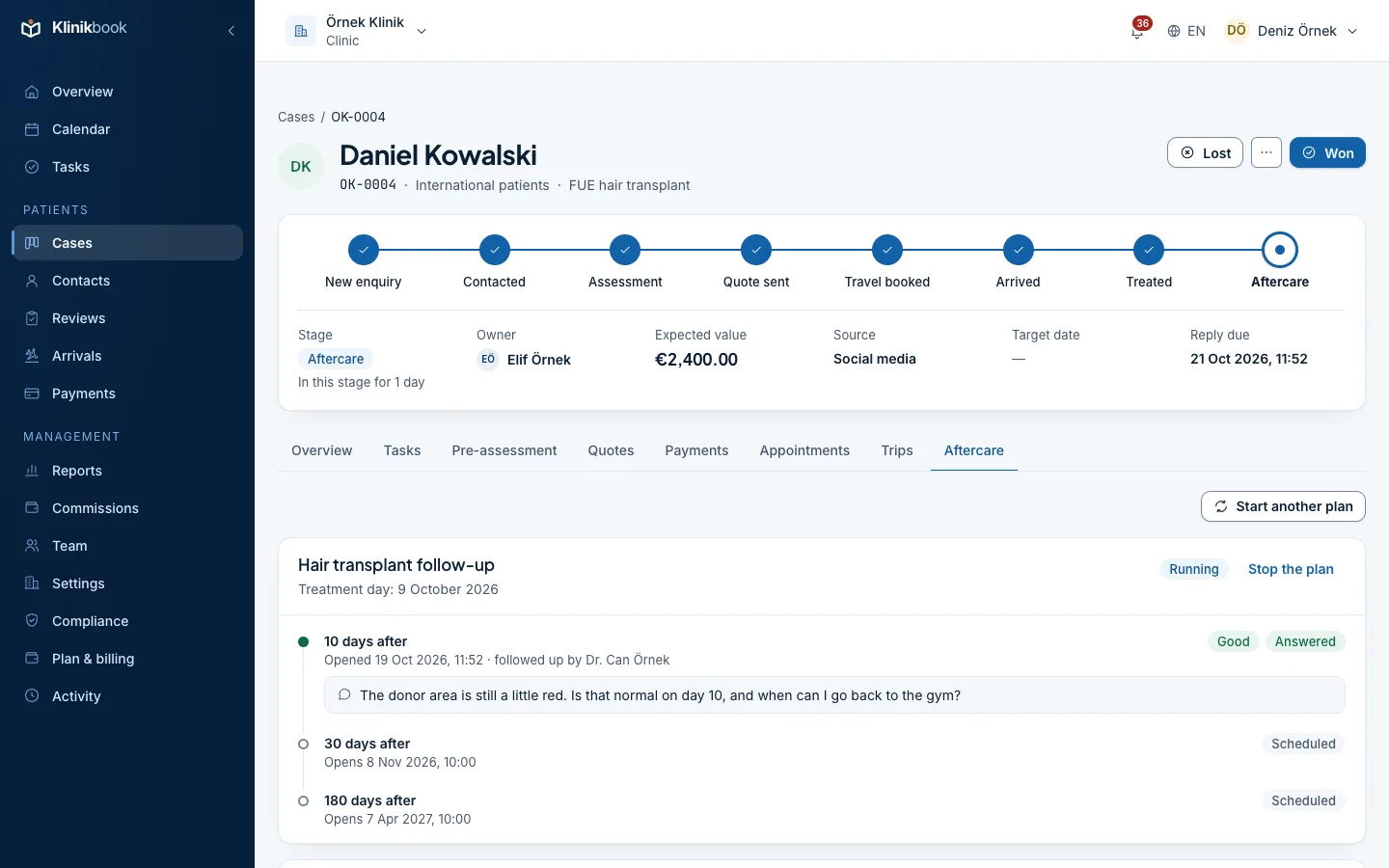Switch to the Pre-assessment tab
This screenshot has width=1389, height=868.
click(x=504, y=450)
